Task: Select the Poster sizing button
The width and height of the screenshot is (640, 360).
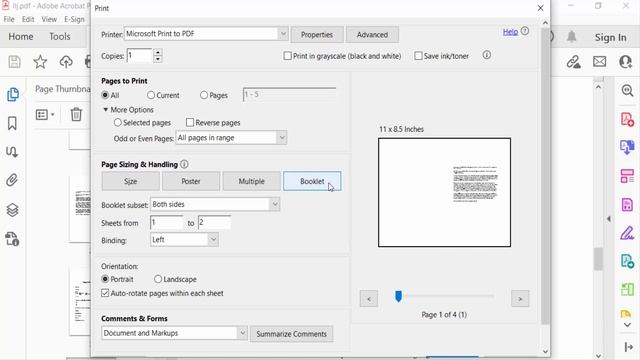Action: pos(191,181)
